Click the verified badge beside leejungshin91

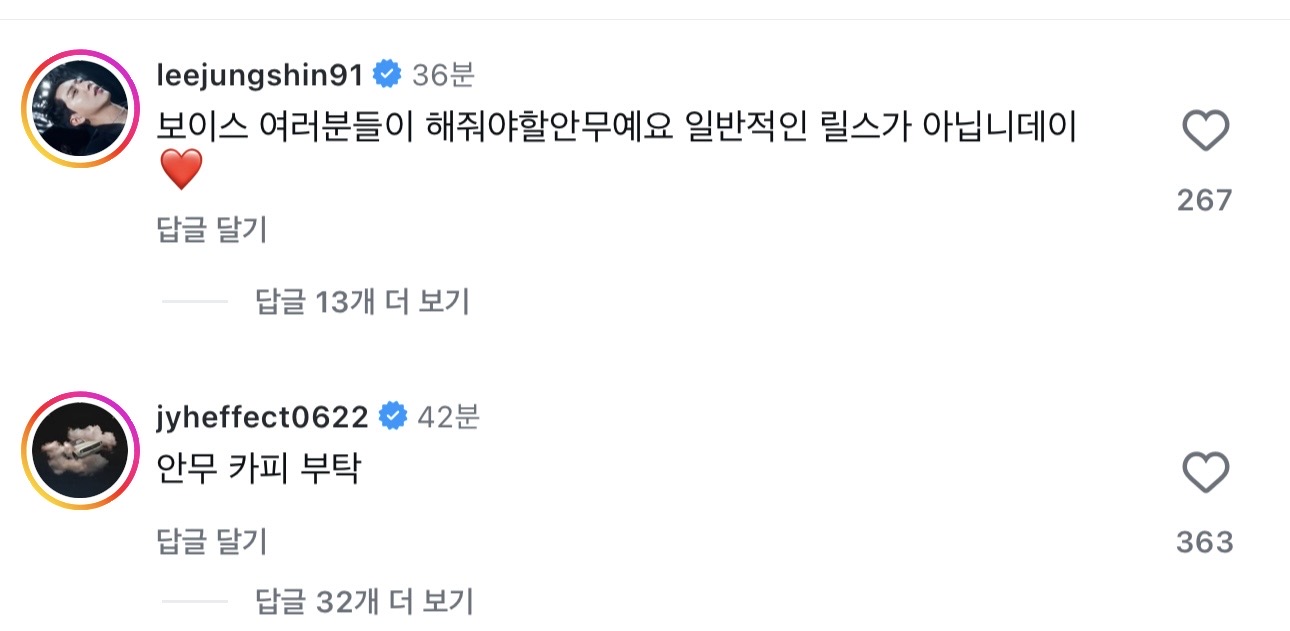387,74
